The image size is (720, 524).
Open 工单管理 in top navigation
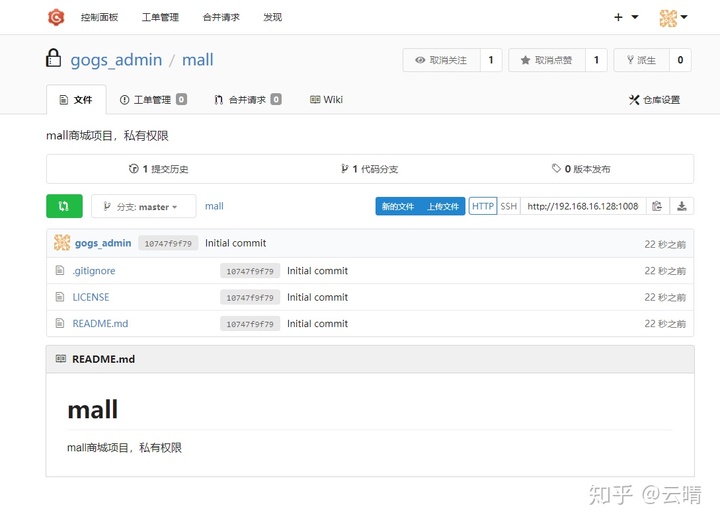coord(160,17)
